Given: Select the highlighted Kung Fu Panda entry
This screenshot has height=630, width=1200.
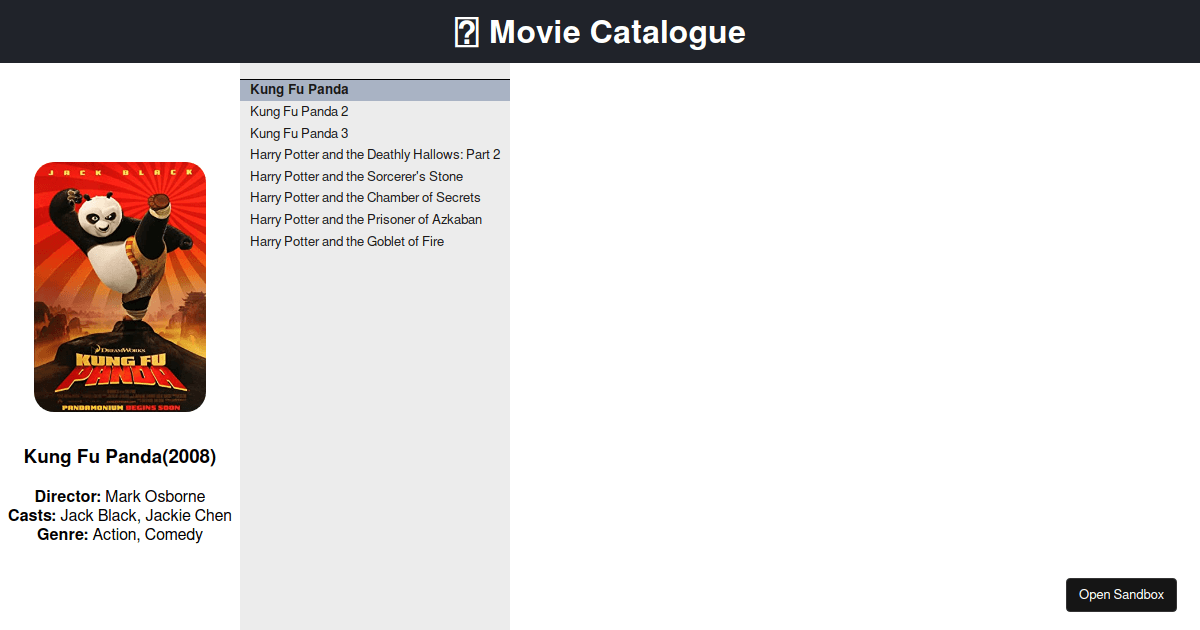Looking at the screenshot, I should [x=299, y=90].
